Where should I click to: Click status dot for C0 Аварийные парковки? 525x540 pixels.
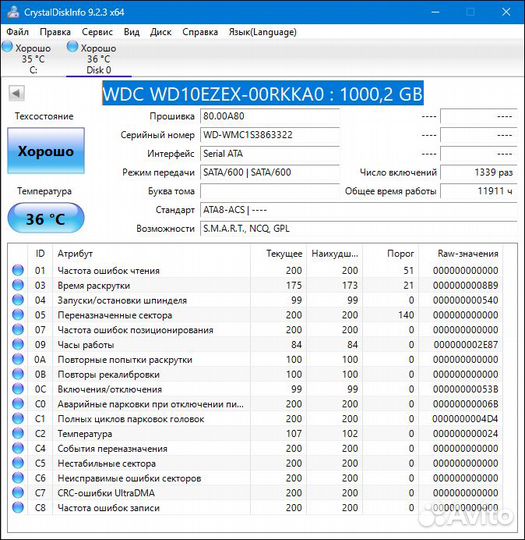click(18, 404)
